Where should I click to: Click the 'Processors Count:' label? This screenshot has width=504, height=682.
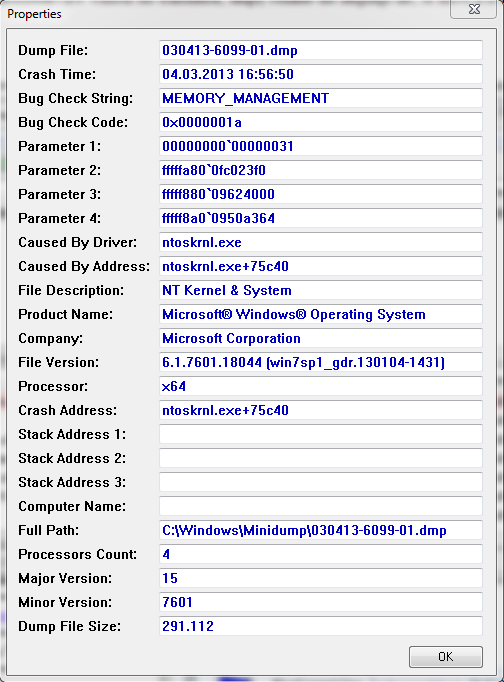point(77,554)
